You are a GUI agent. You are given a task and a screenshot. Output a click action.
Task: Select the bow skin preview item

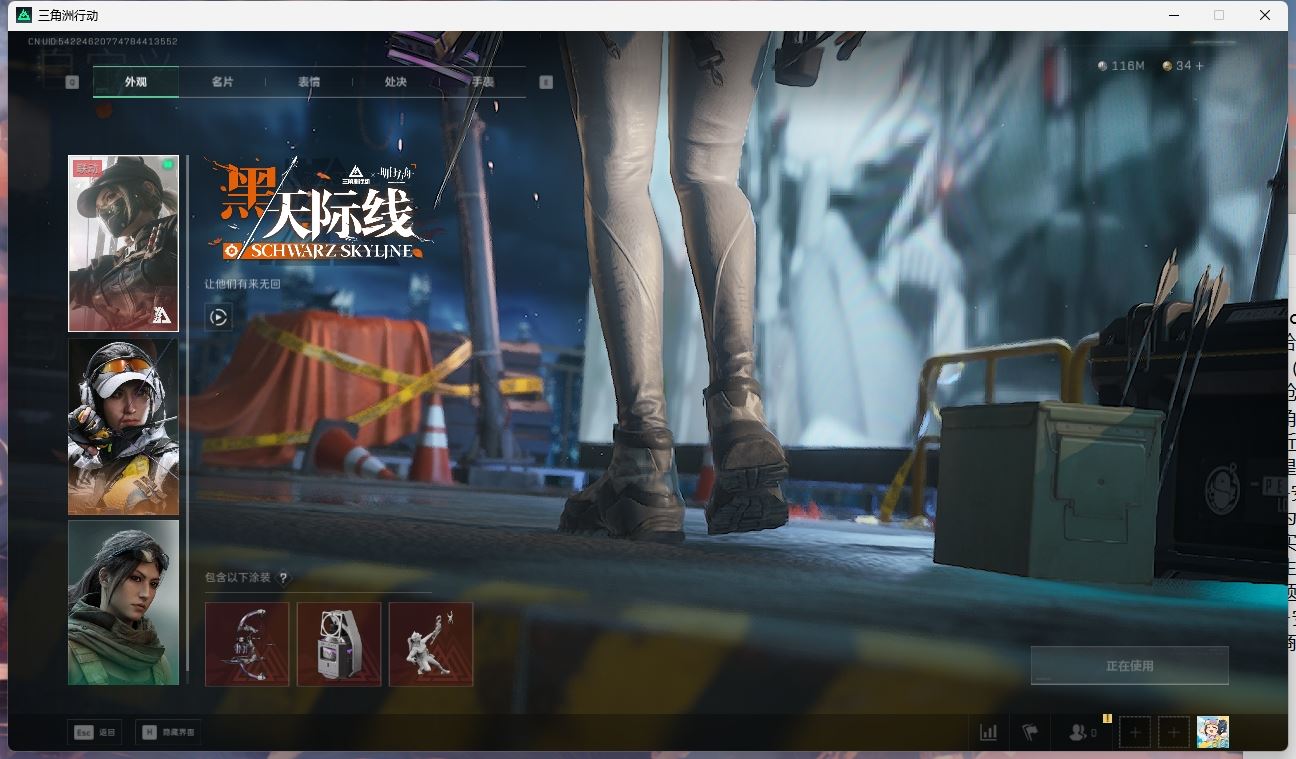pos(246,644)
